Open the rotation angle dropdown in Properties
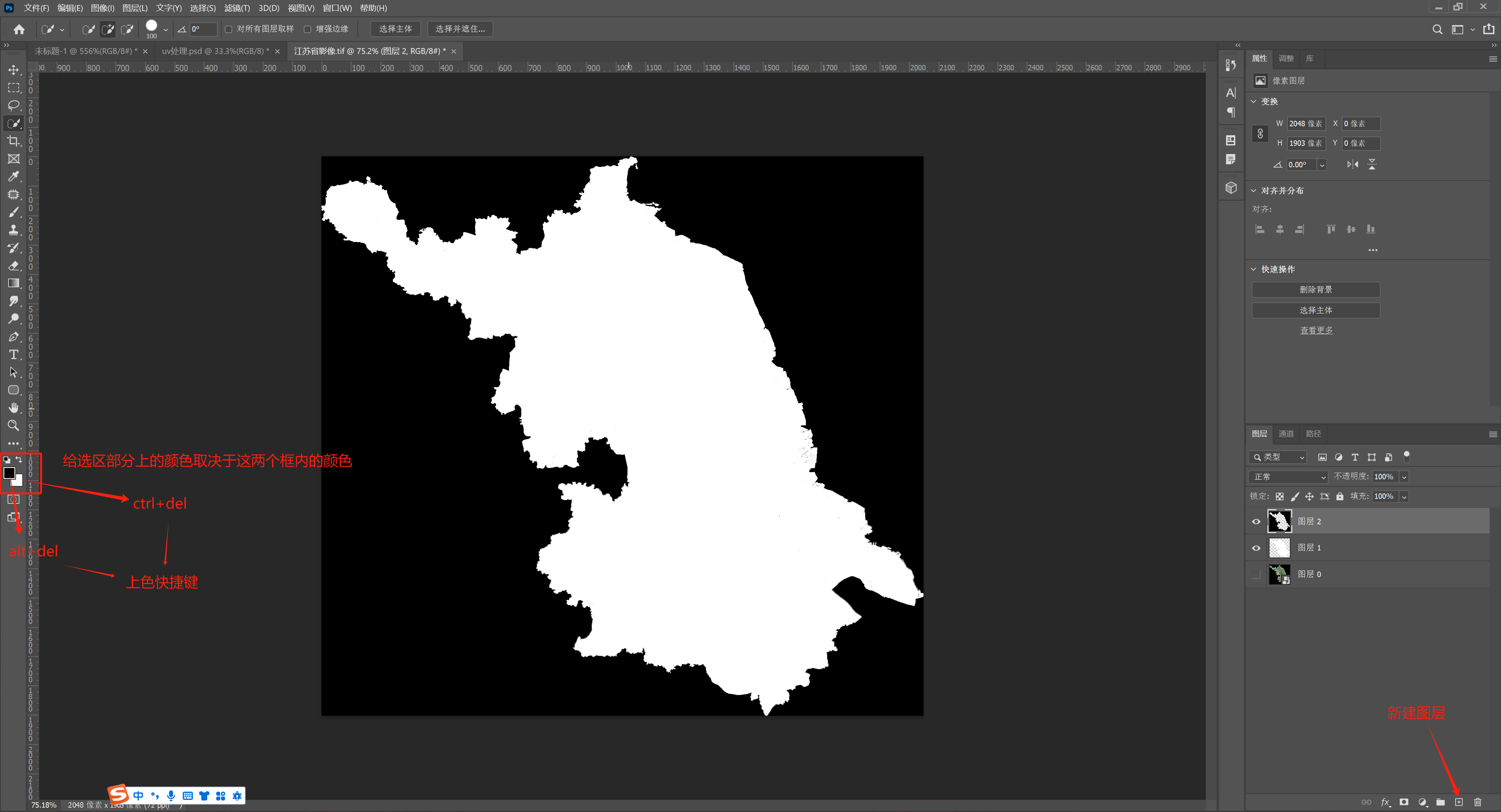 point(1322,165)
